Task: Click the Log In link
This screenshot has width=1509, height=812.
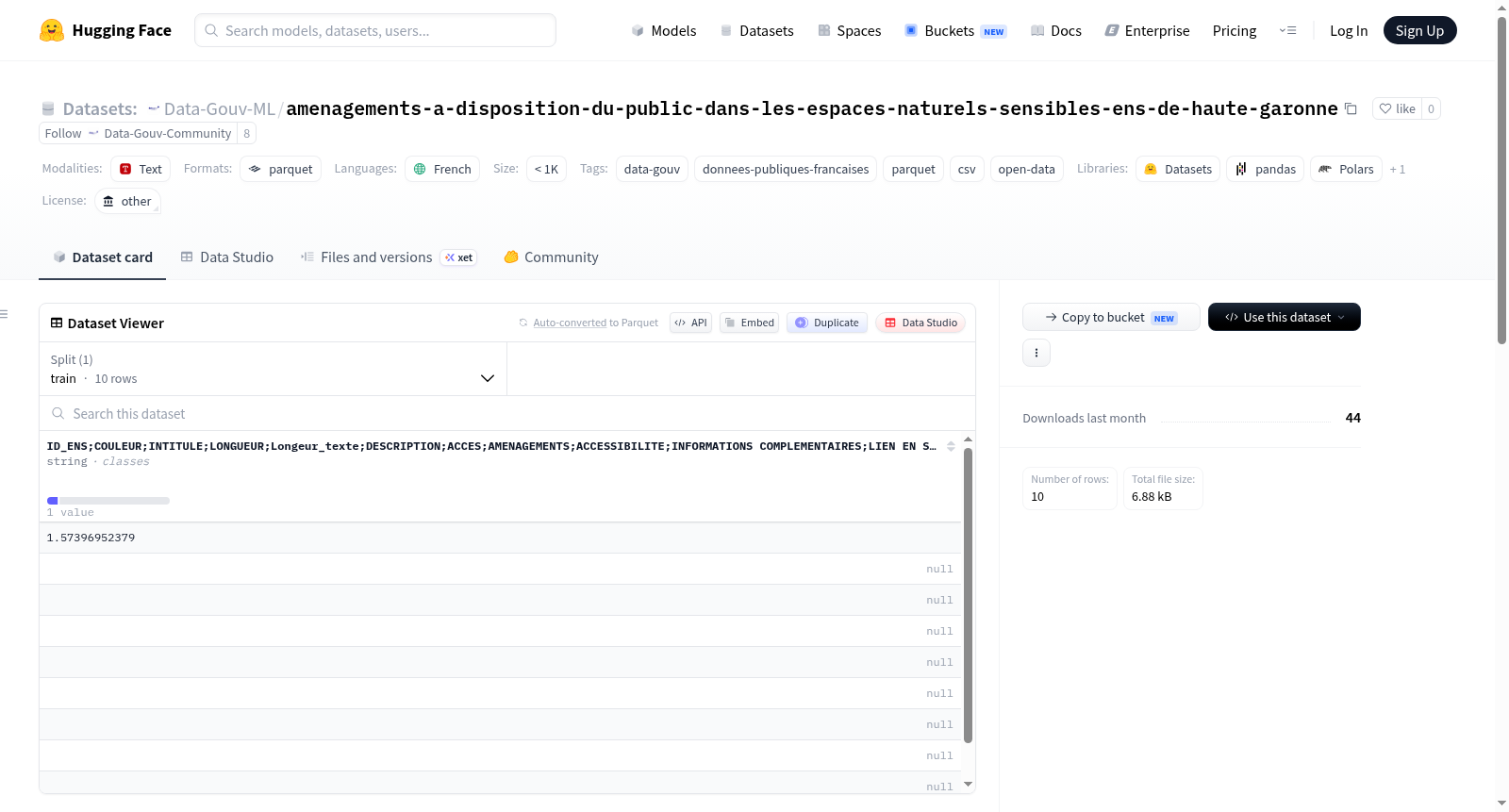Action: pyautogui.click(x=1349, y=30)
